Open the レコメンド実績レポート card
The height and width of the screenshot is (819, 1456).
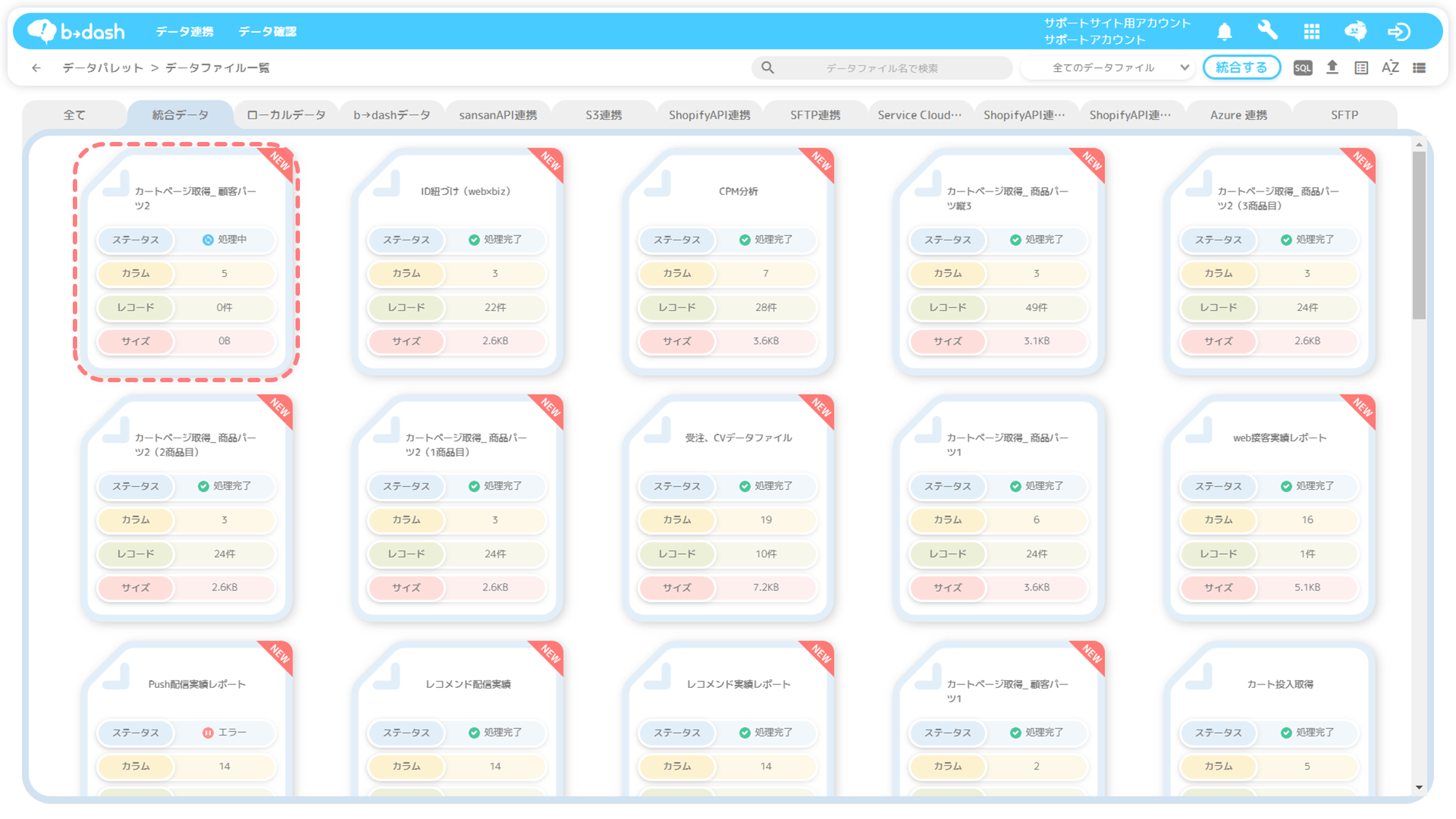(x=728, y=719)
